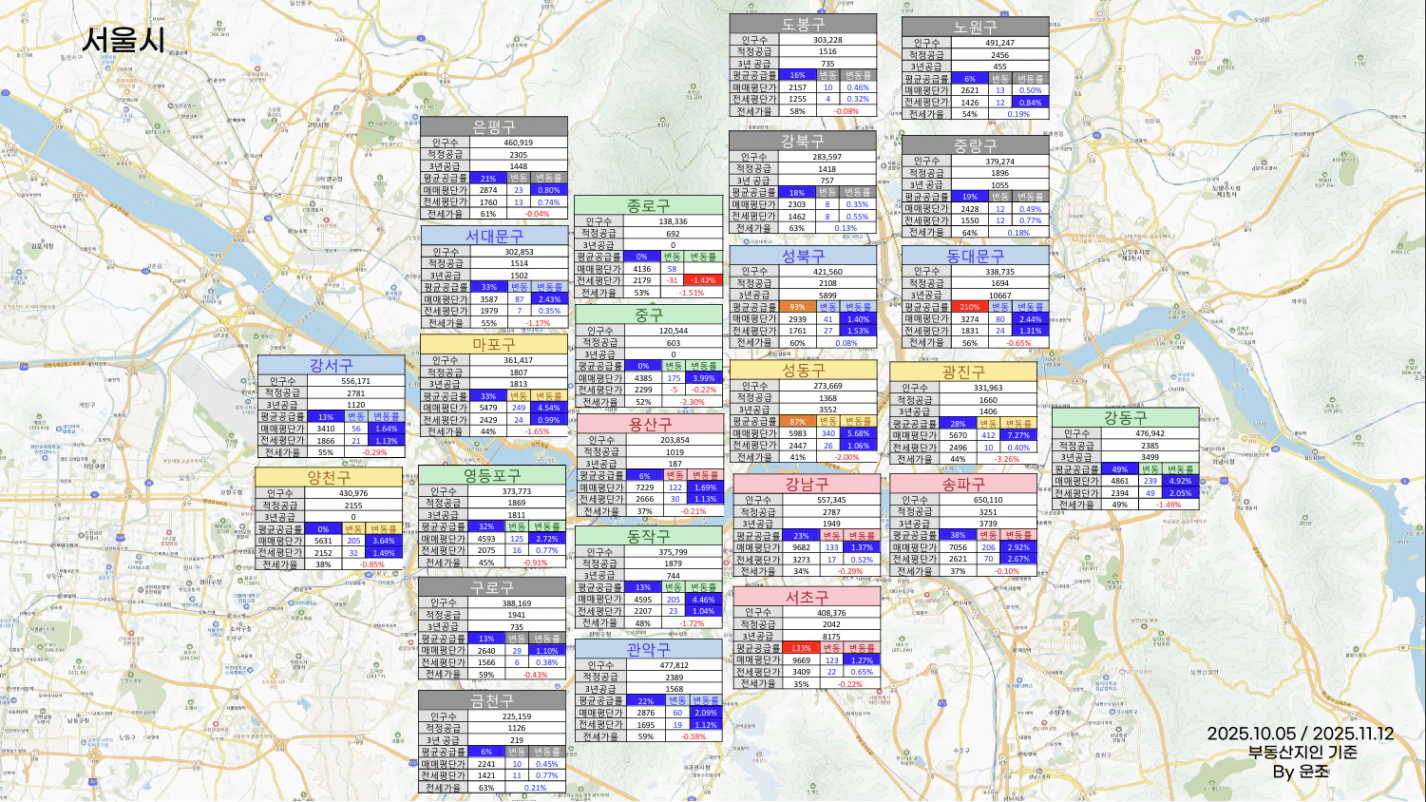The height and width of the screenshot is (802, 1426).
Task: Select the 노원구 district header
Action: (x=975, y=27)
